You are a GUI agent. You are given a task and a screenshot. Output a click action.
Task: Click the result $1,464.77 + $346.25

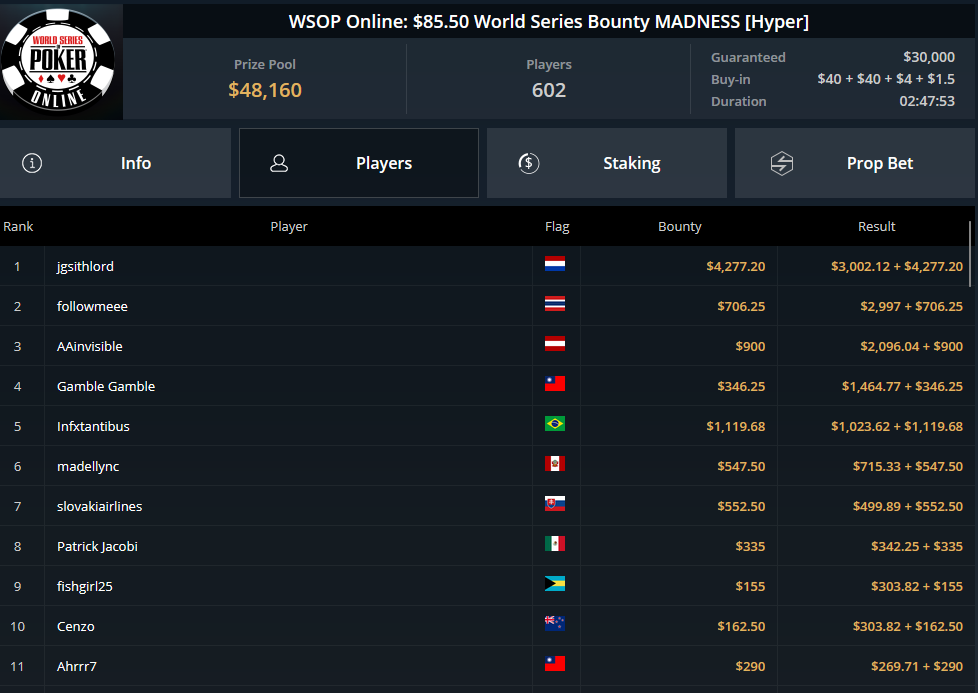click(x=903, y=386)
